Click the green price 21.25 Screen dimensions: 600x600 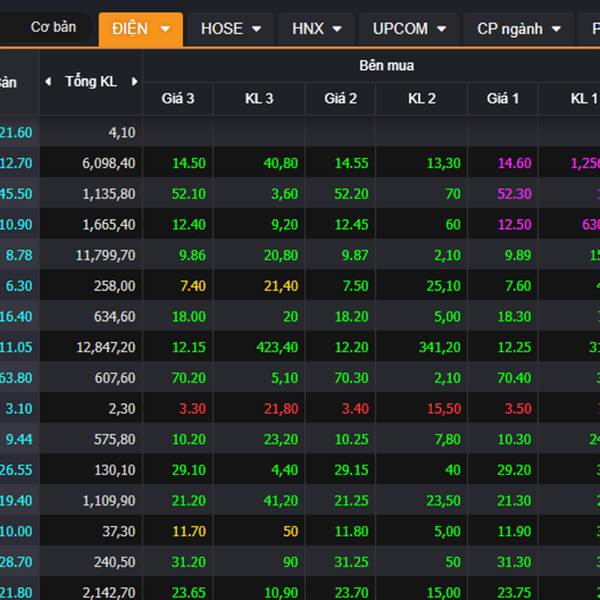pyautogui.click(x=351, y=501)
